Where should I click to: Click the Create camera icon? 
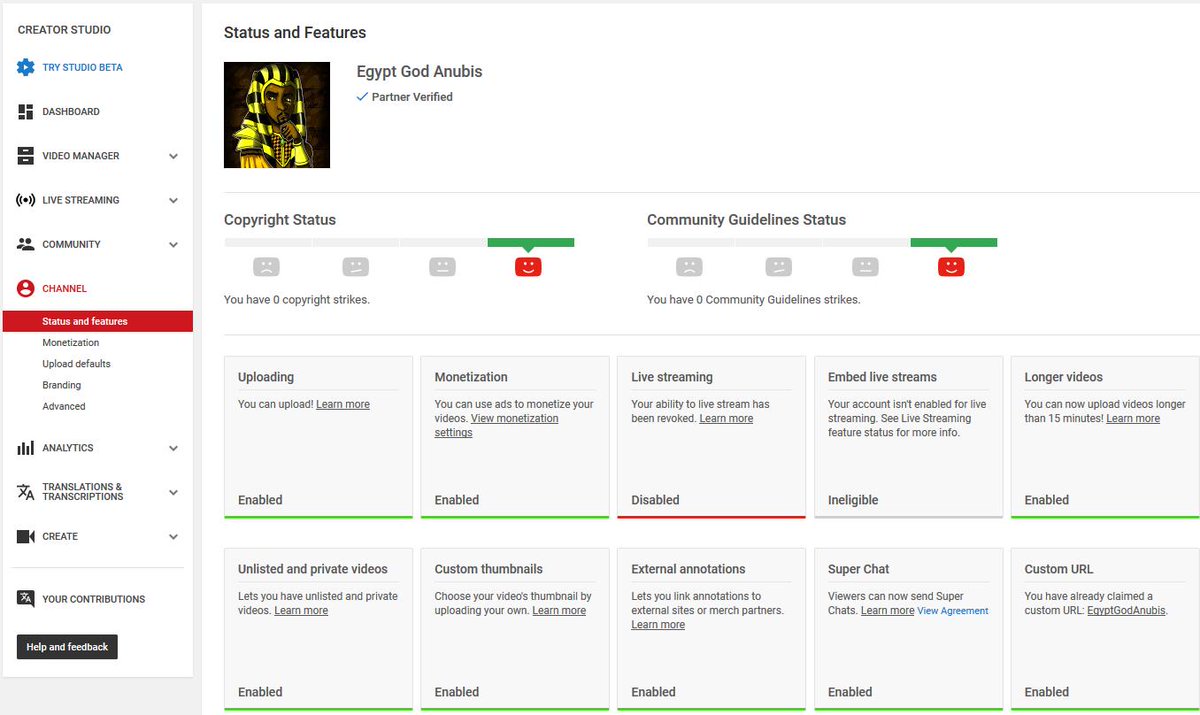click(26, 536)
